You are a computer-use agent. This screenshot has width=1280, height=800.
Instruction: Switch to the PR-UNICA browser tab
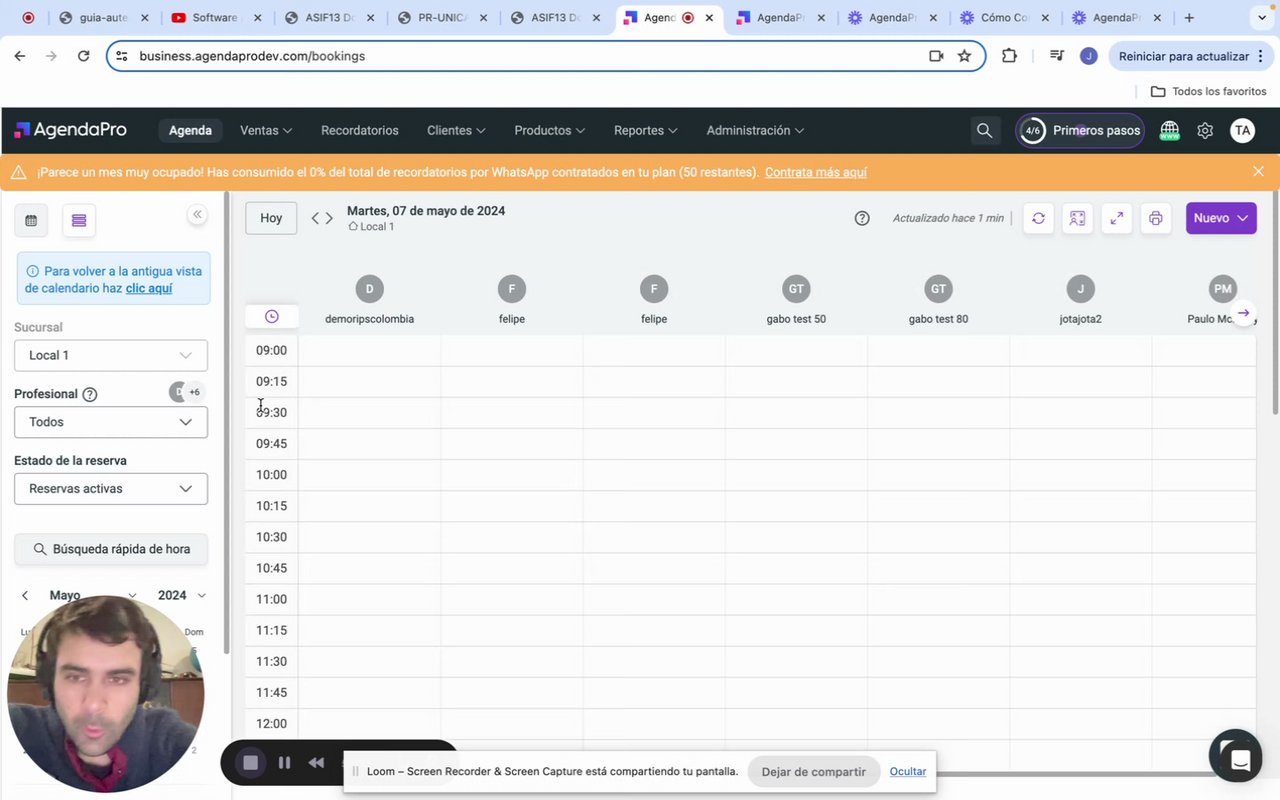coord(443,17)
